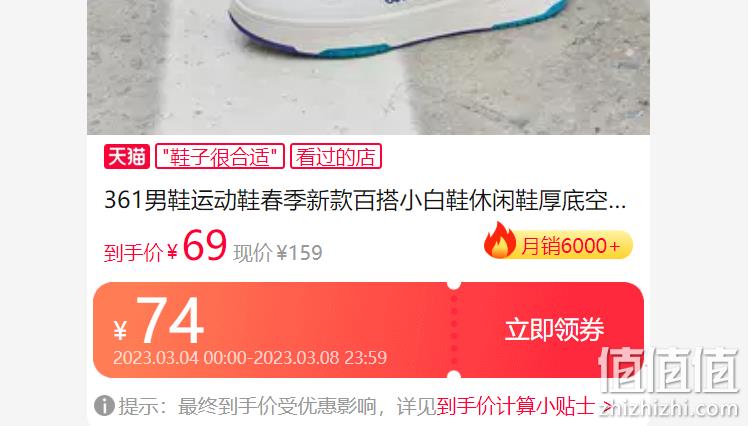Click the info icon before 提示
Viewport: 748px width, 426px height.
104,406
